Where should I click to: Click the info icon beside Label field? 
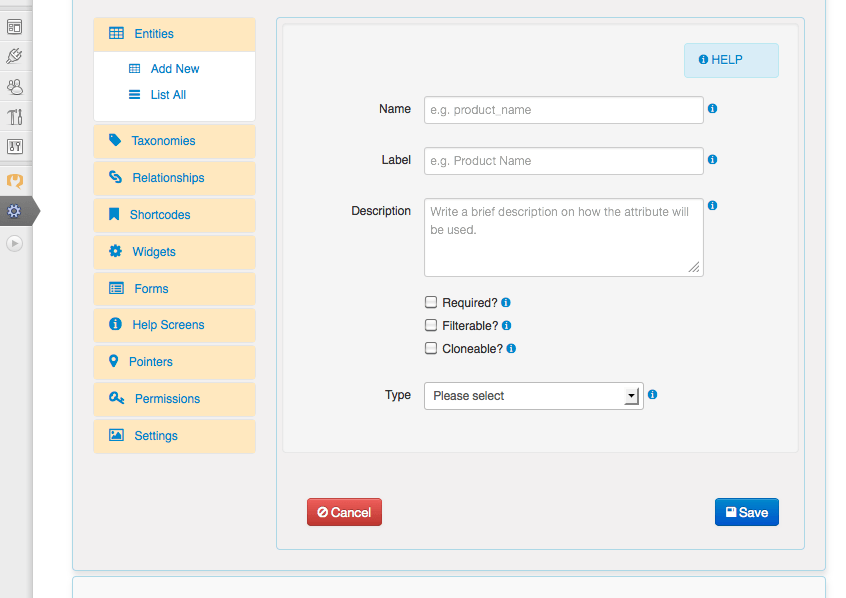point(712,159)
